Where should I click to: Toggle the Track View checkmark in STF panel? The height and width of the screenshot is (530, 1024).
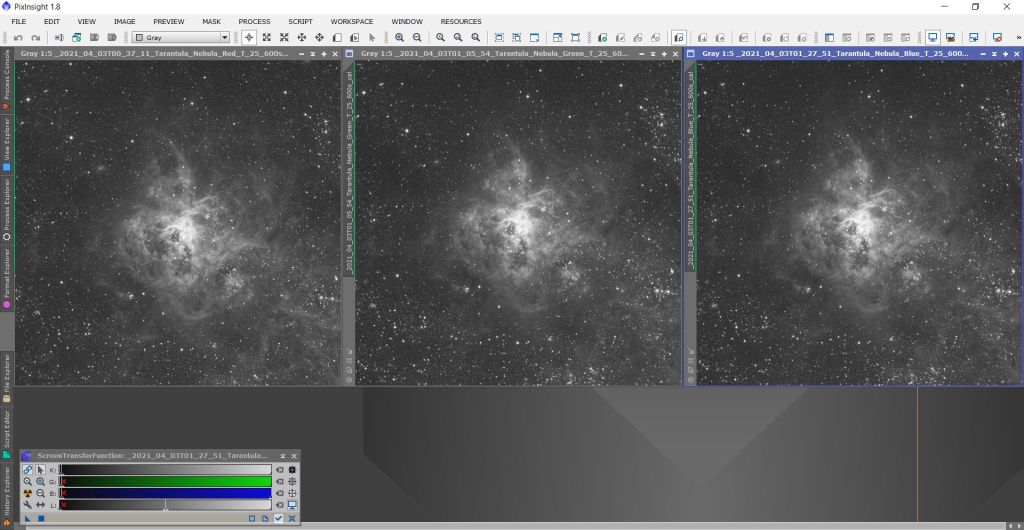[279, 519]
